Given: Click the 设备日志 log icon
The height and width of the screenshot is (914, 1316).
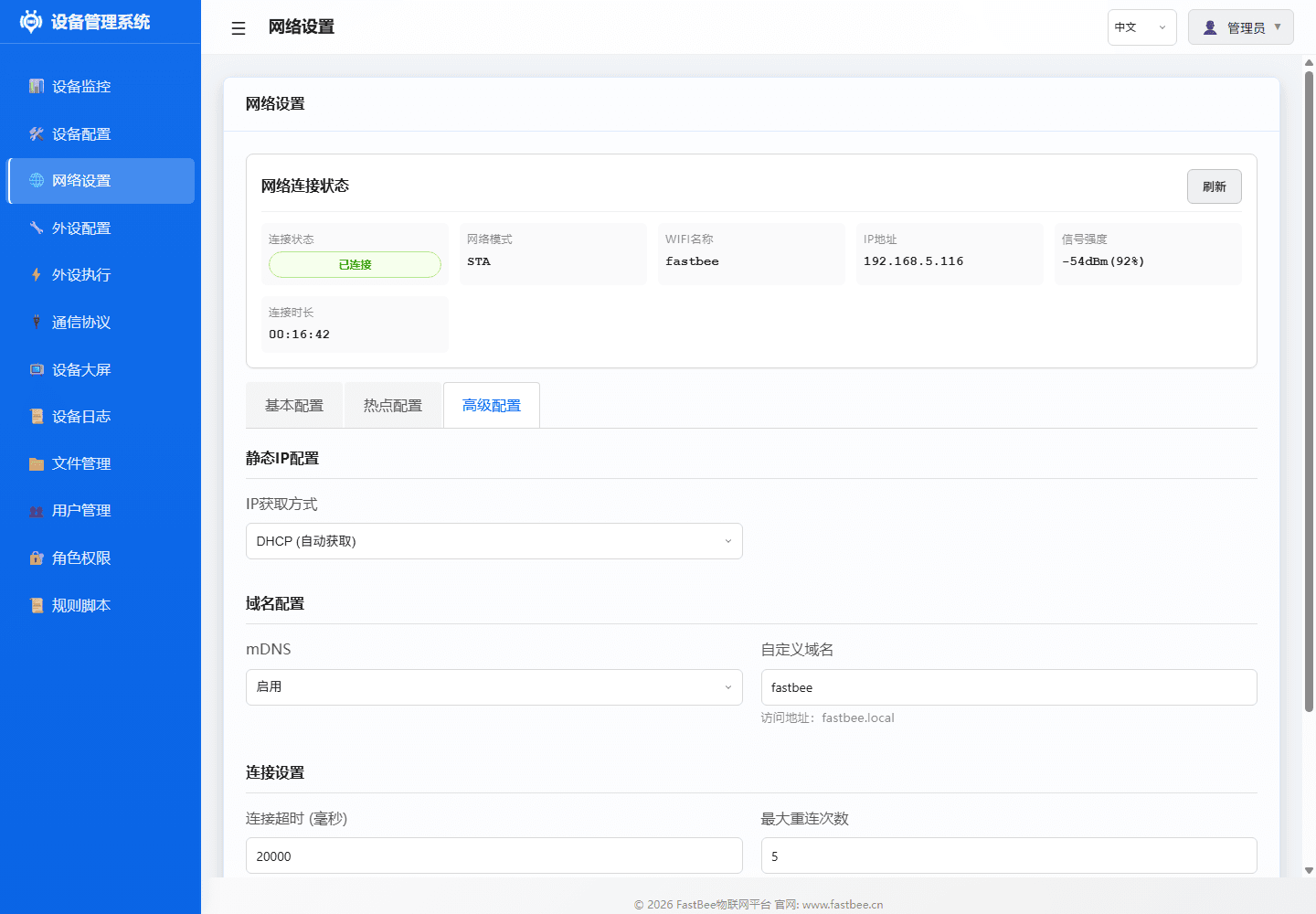Looking at the screenshot, I should (37, 416).
